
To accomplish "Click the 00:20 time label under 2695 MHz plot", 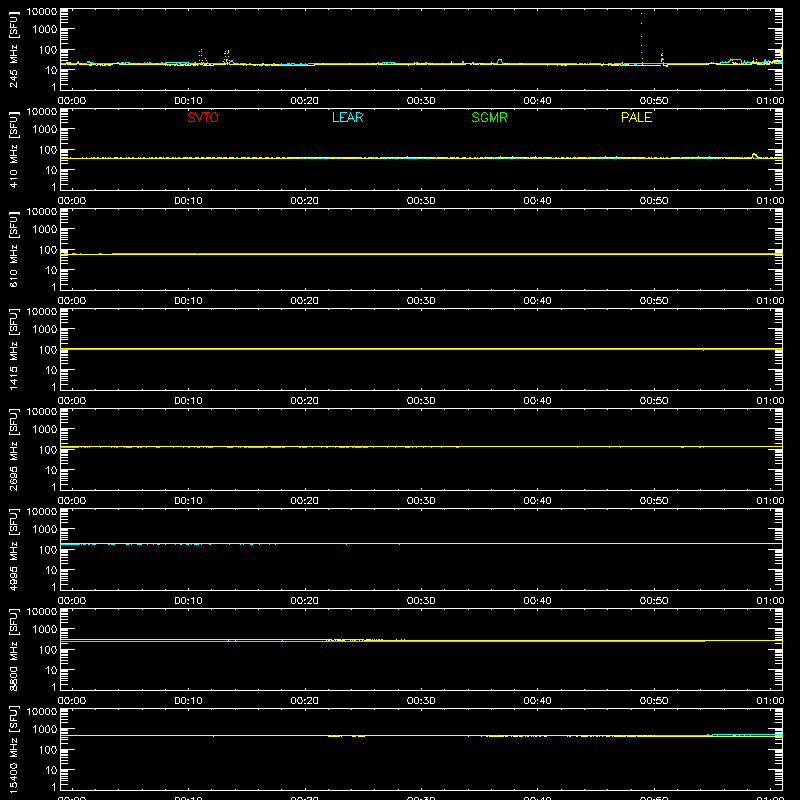I will pyautogui.click(x=305, y=501).
